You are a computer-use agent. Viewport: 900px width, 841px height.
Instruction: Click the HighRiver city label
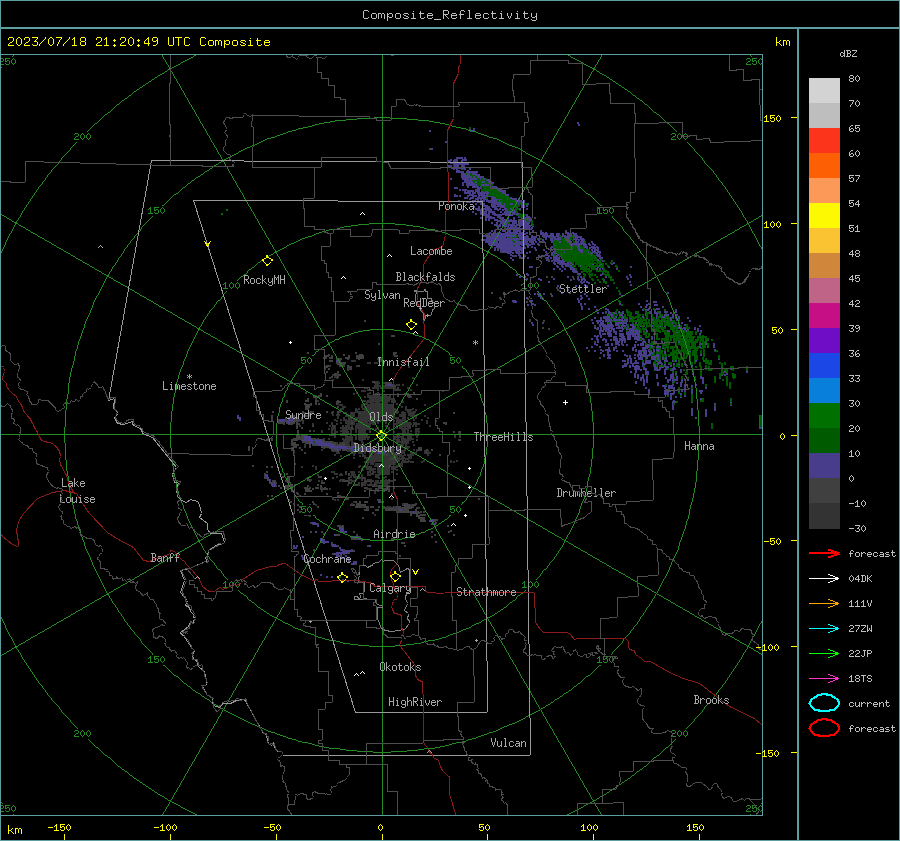point(415,702)
